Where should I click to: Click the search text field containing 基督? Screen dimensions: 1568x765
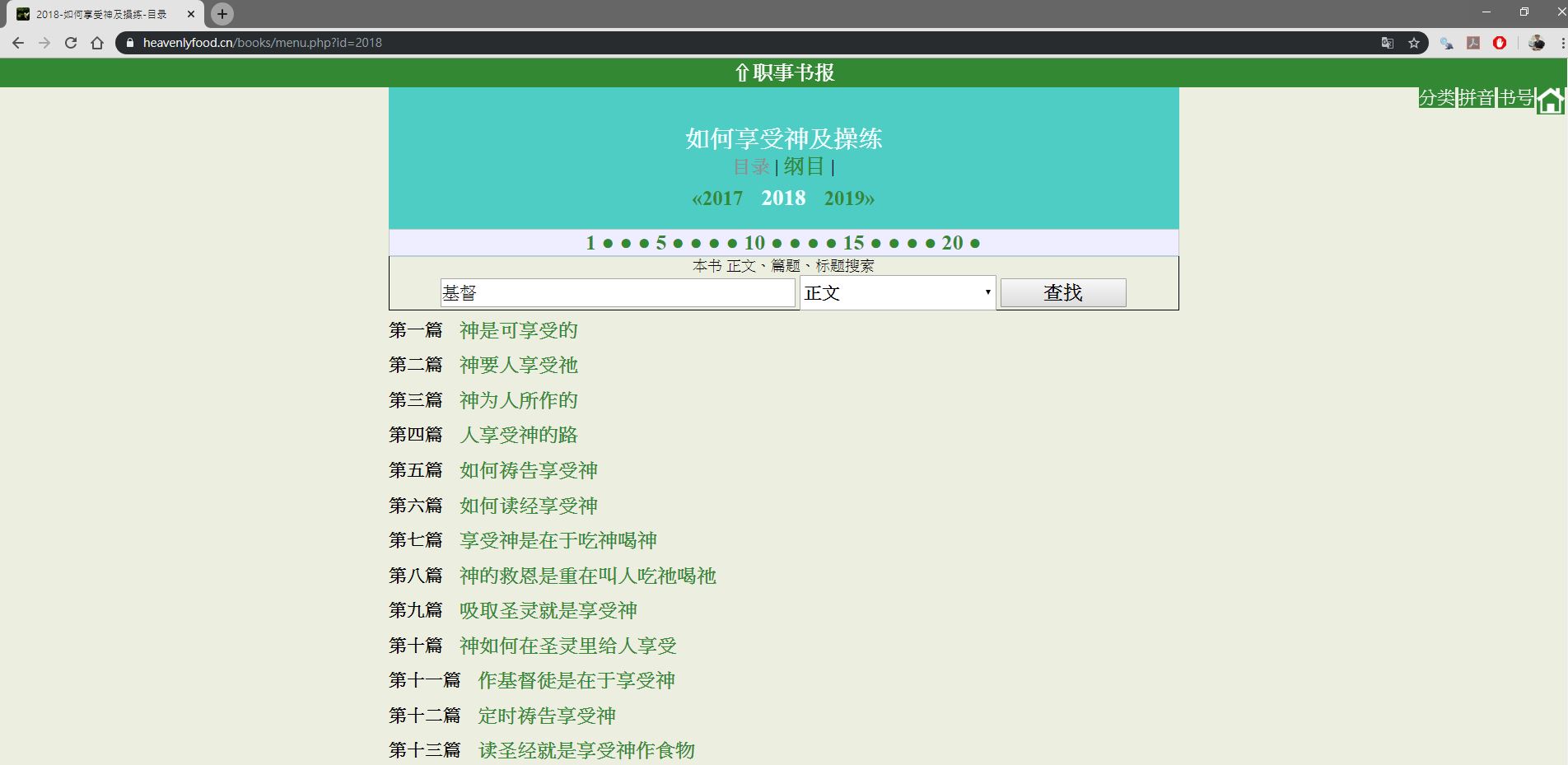point(618,293)
